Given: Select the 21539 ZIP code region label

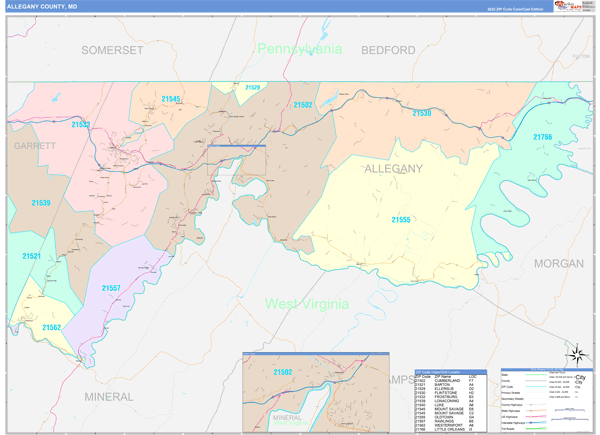Looking at the screenshot, I should click(41, 203).
